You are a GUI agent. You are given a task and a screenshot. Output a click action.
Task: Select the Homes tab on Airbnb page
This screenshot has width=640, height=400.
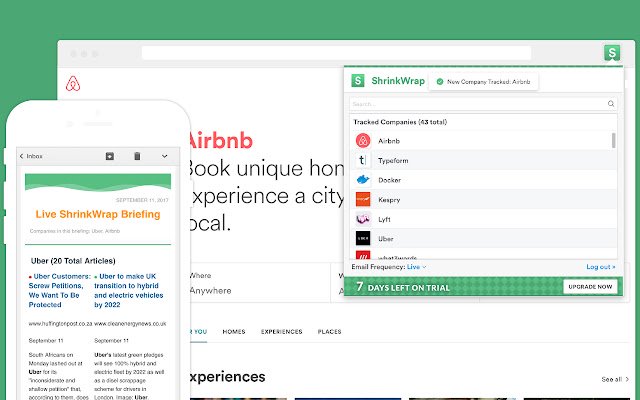234,331
